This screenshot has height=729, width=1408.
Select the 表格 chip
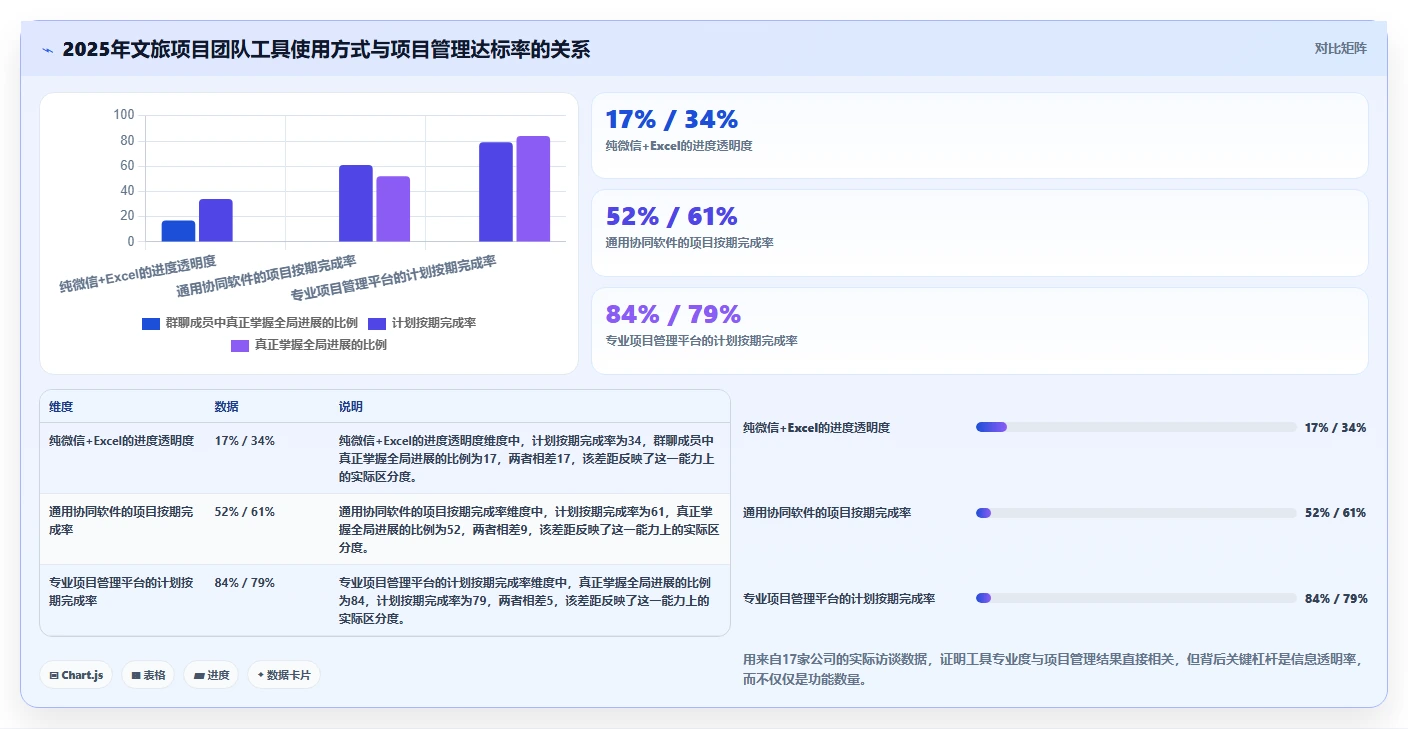point(148,675)
